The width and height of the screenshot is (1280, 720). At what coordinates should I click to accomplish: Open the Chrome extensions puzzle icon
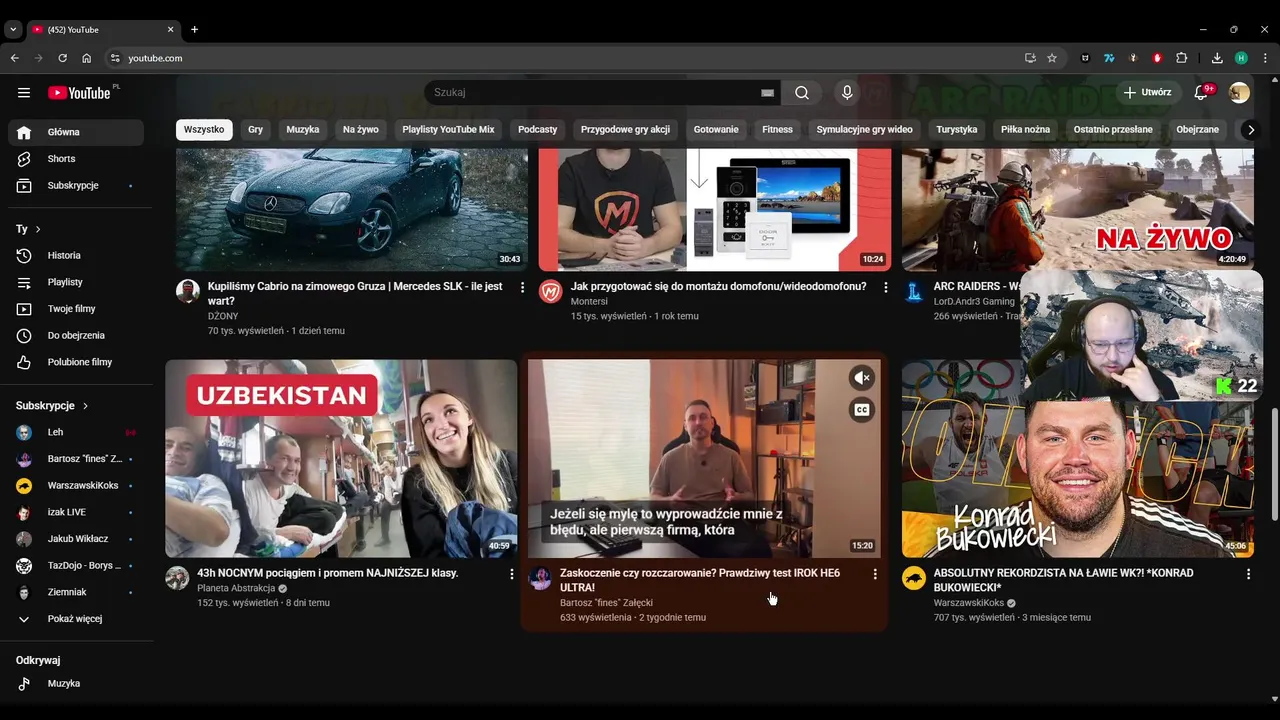pos(1181,58)
